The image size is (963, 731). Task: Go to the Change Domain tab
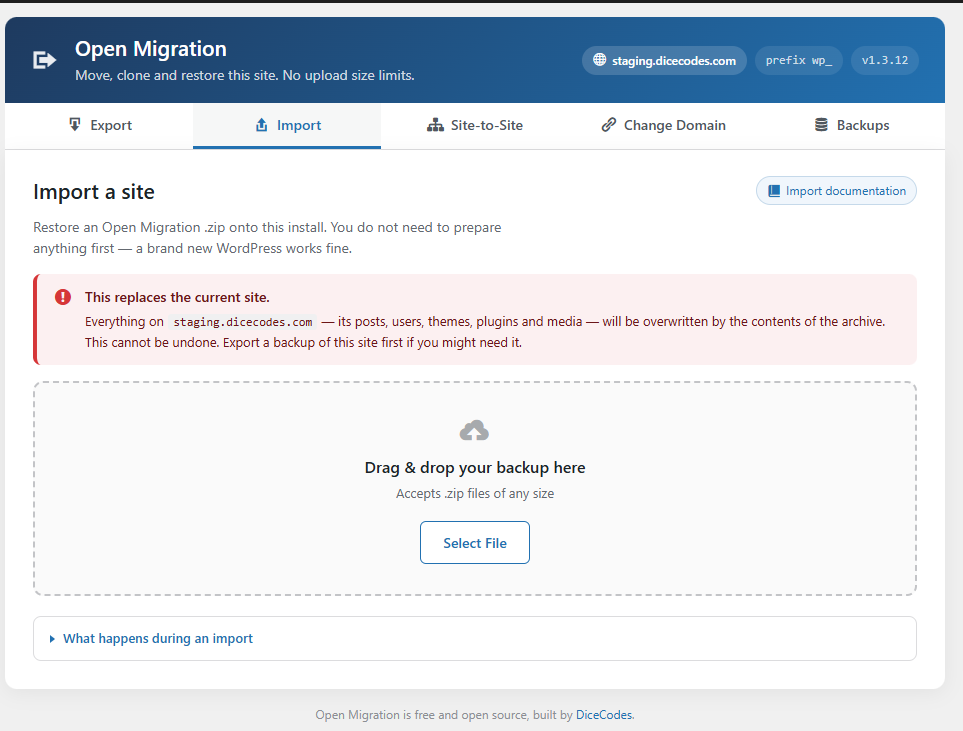point(663,125)
